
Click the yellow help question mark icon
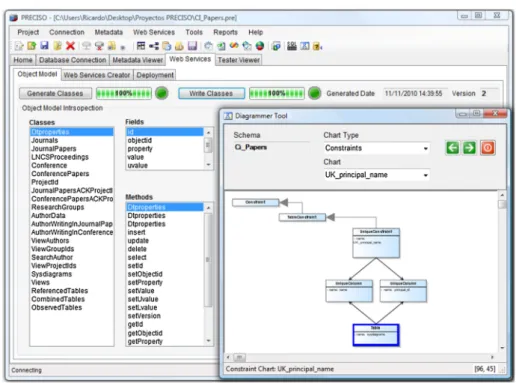point(317,46)
